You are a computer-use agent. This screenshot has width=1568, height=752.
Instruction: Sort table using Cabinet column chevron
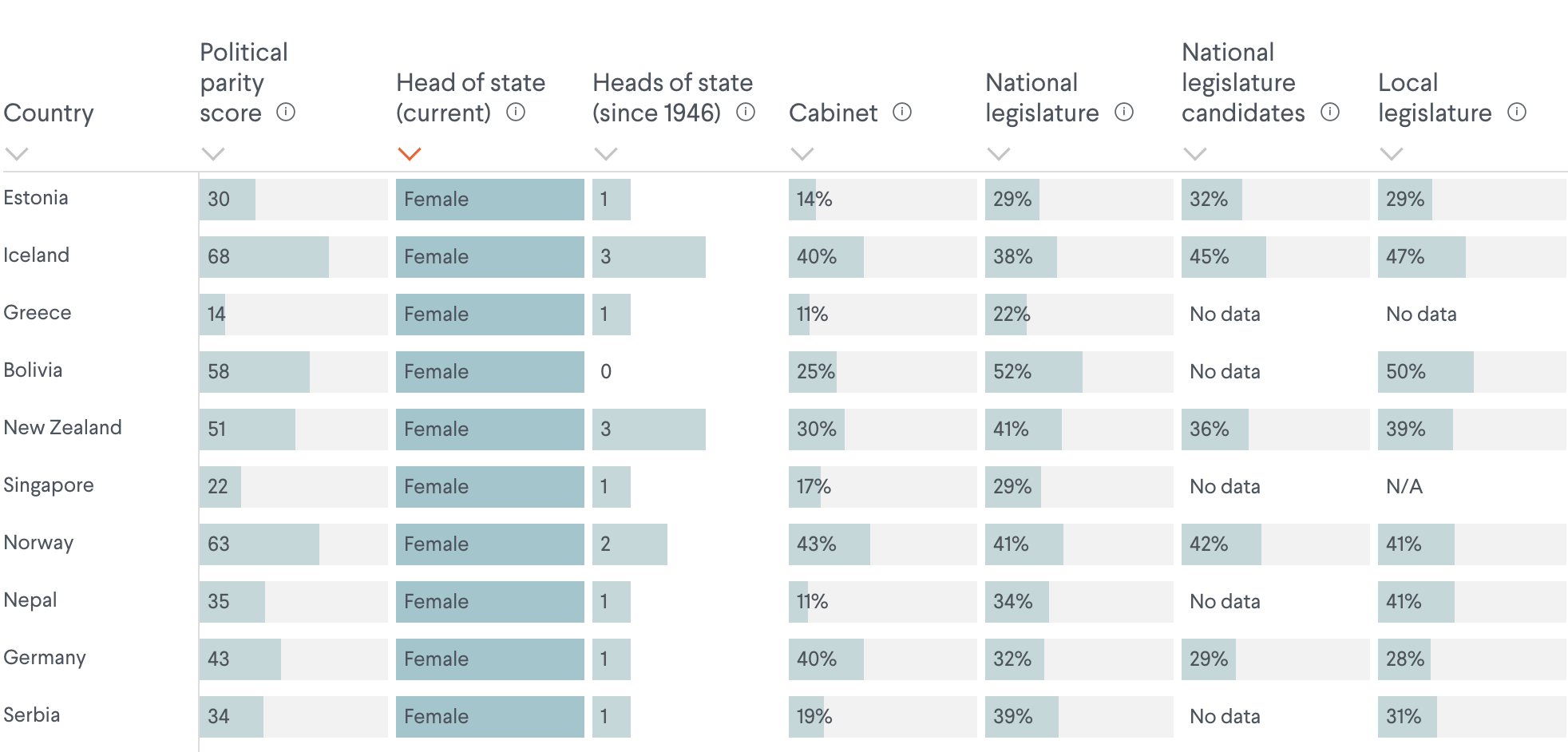(x=802, y=153)
